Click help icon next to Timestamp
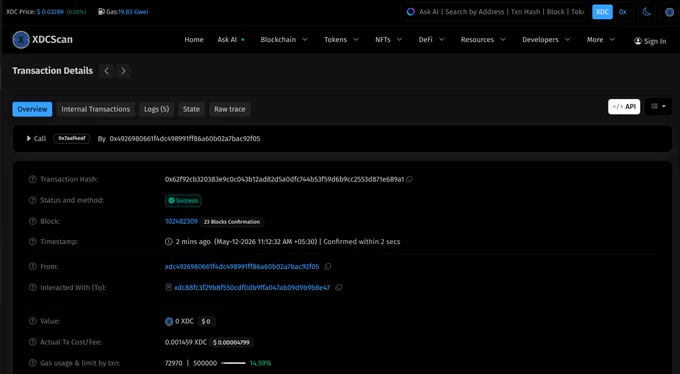 coord(33,242)
